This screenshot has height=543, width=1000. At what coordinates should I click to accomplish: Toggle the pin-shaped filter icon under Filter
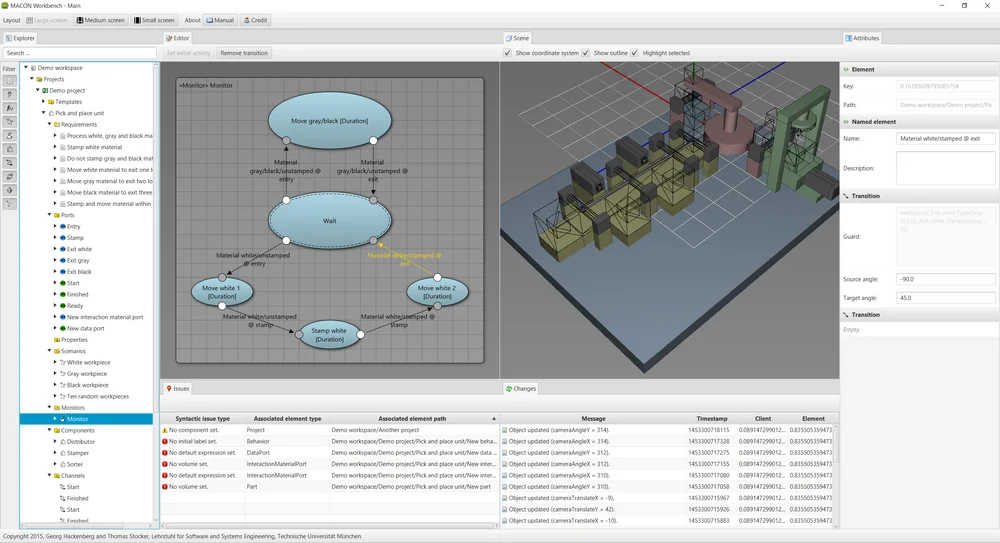pyautogui.click(x=10, y=94)
